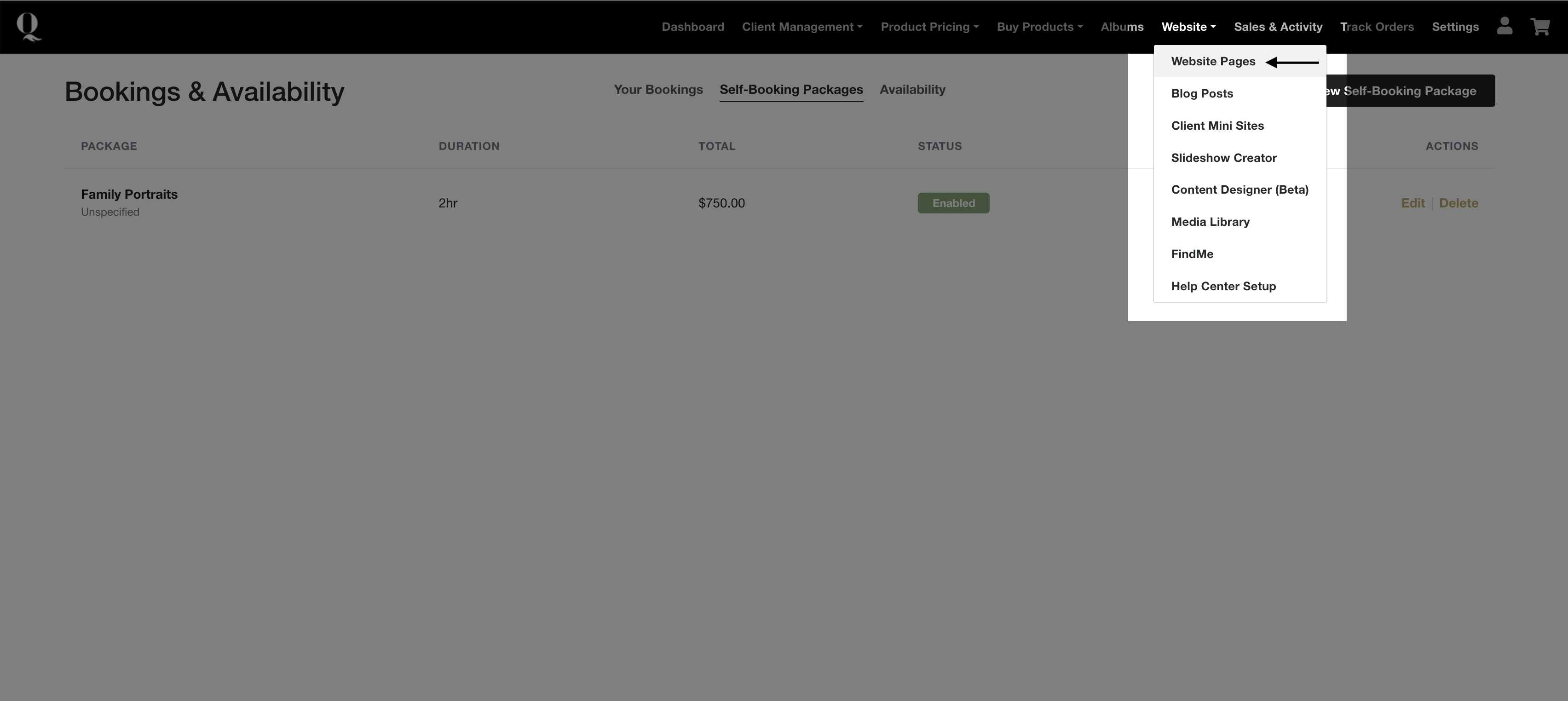Open Content Designer (Beta) option
This screenshot has width=1568, height=701.
(x=1239, y=190)
